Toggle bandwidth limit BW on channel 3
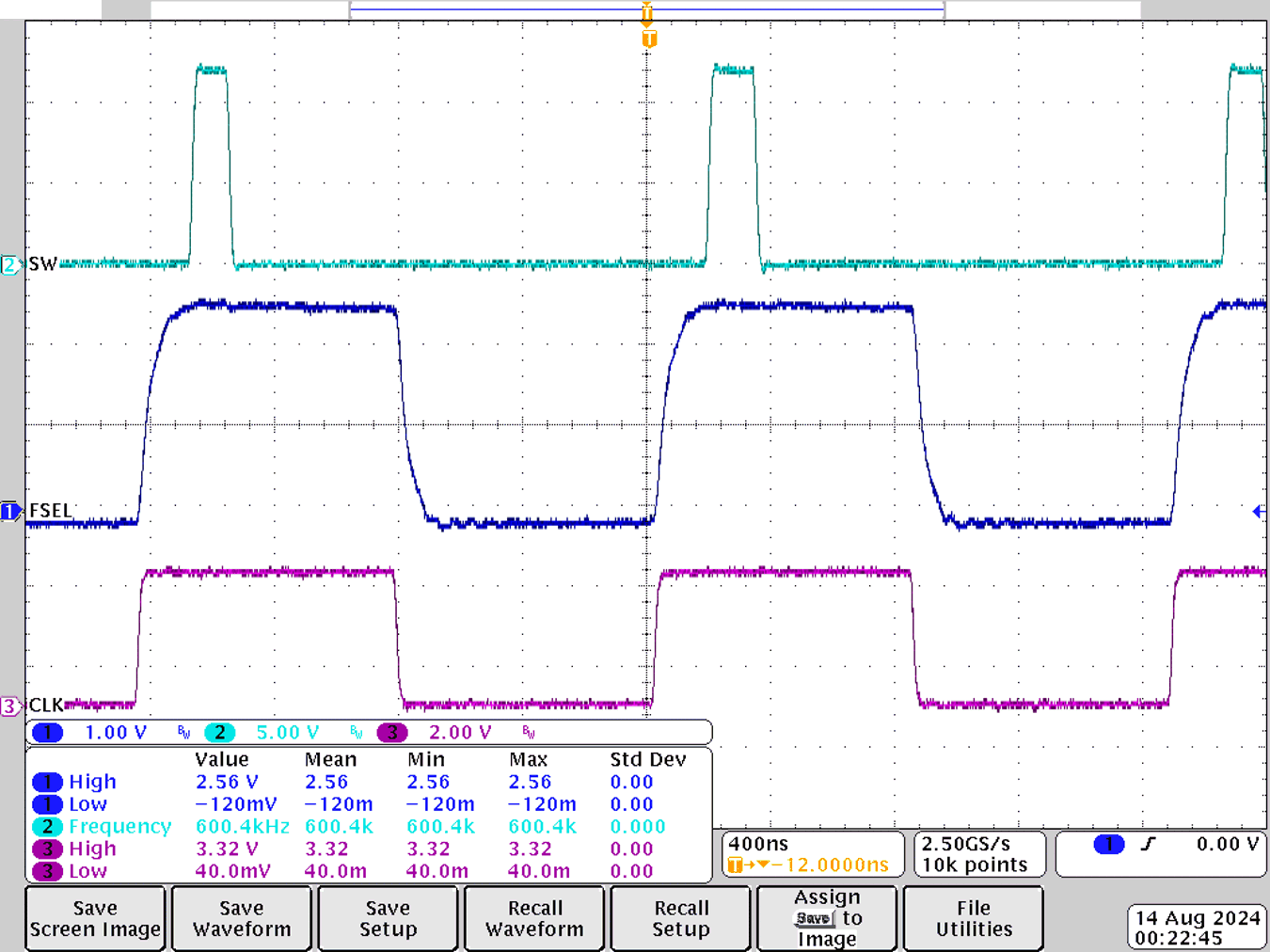 [530, 733]
